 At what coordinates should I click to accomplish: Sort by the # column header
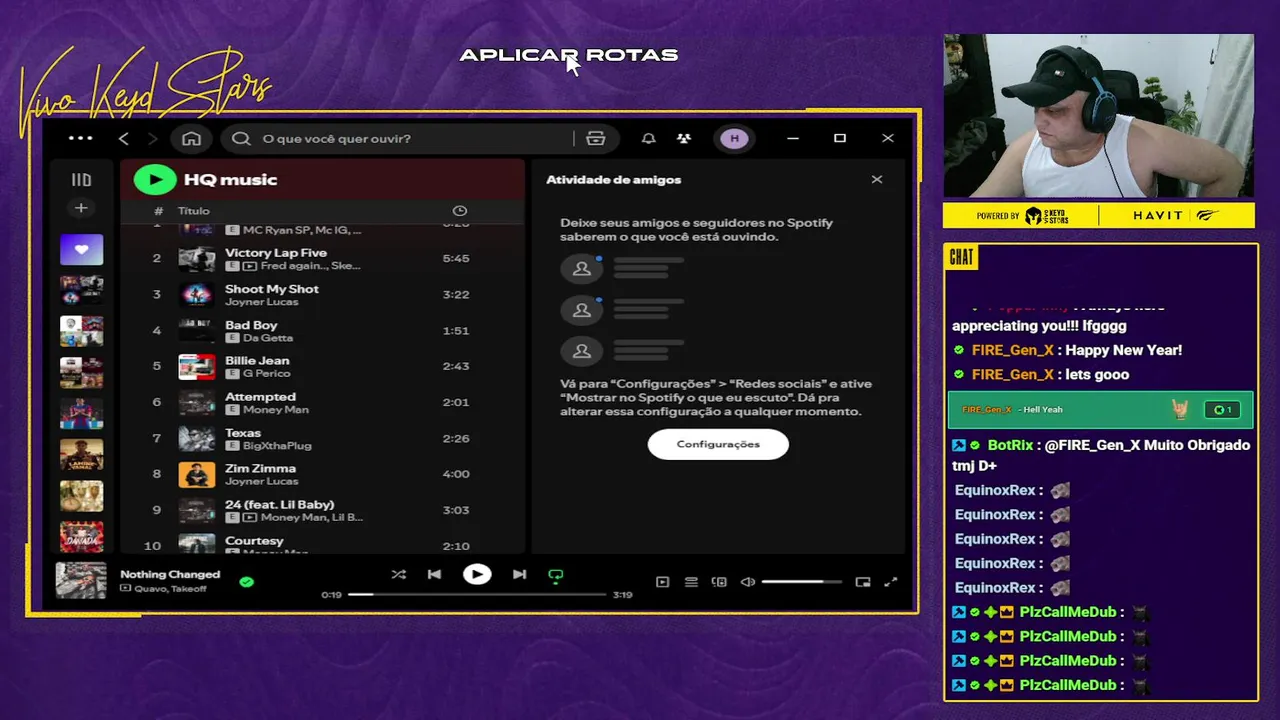click(x=158, y=211)
